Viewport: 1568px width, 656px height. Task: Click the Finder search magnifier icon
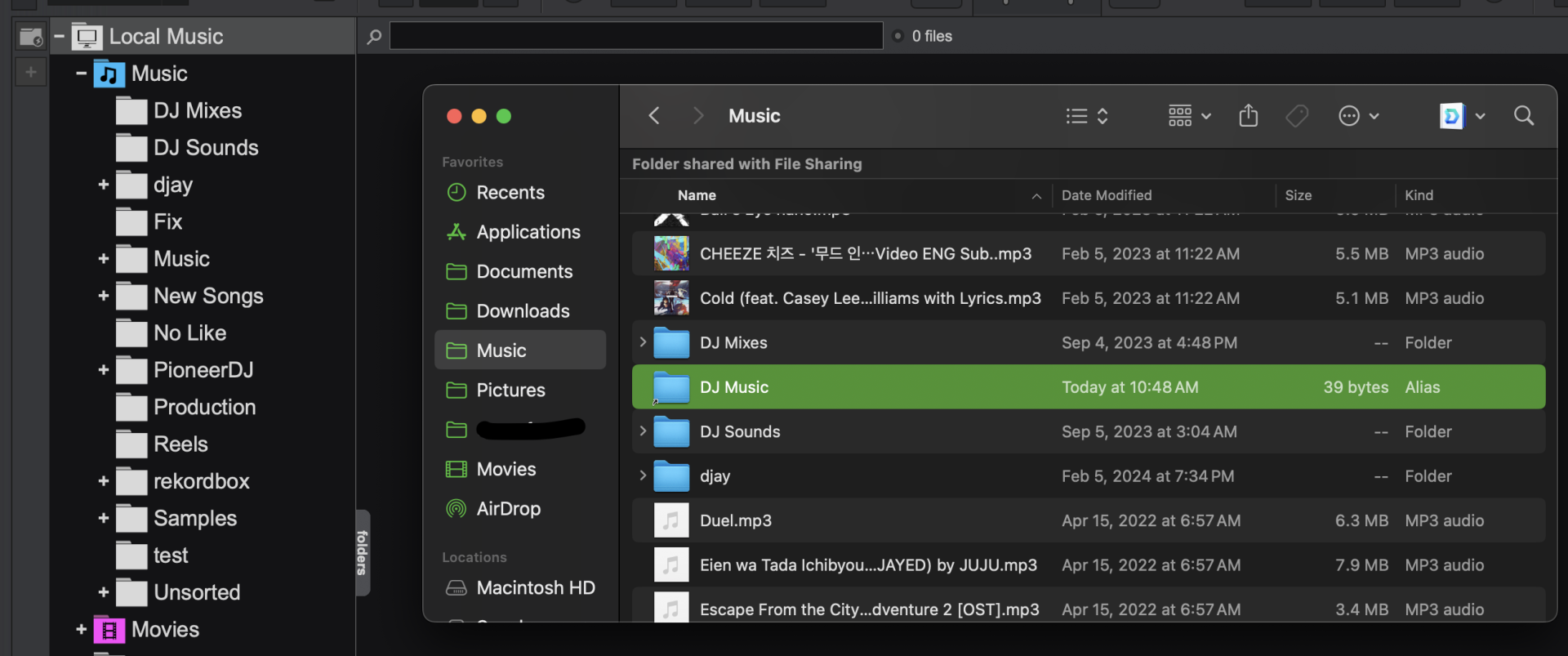[1524, 116]
